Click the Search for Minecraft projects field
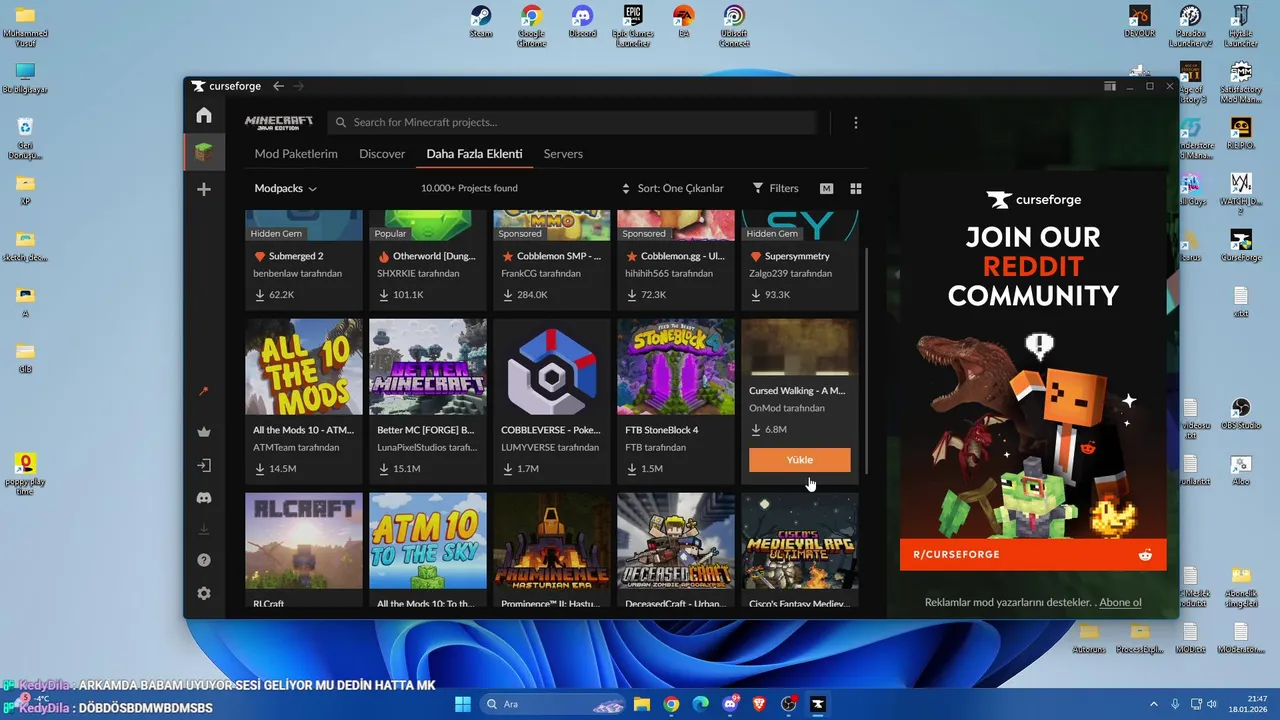This screenshot has width=1280, height=720. pos(572,122)
